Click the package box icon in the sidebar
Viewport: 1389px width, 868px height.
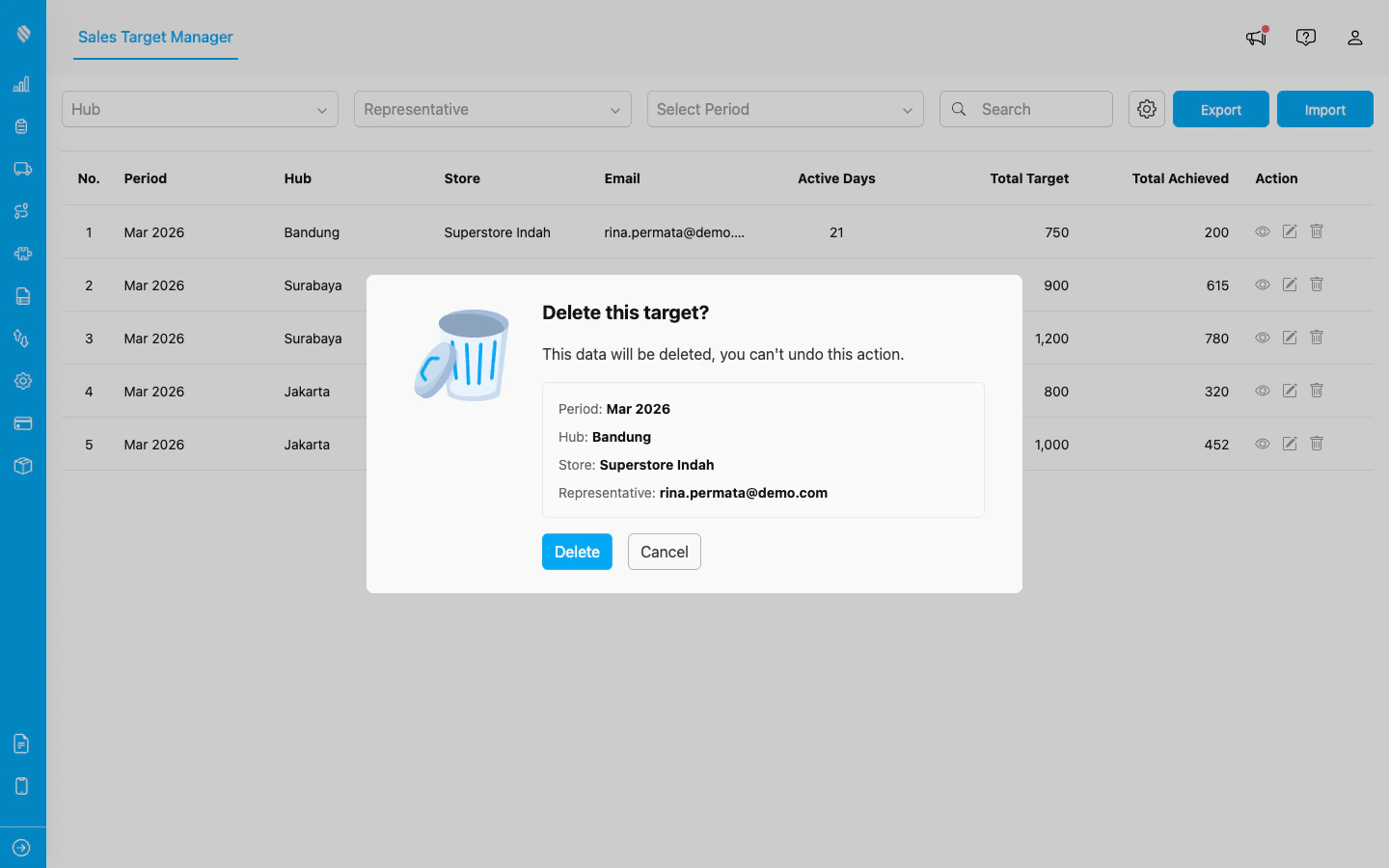(22, 466)
